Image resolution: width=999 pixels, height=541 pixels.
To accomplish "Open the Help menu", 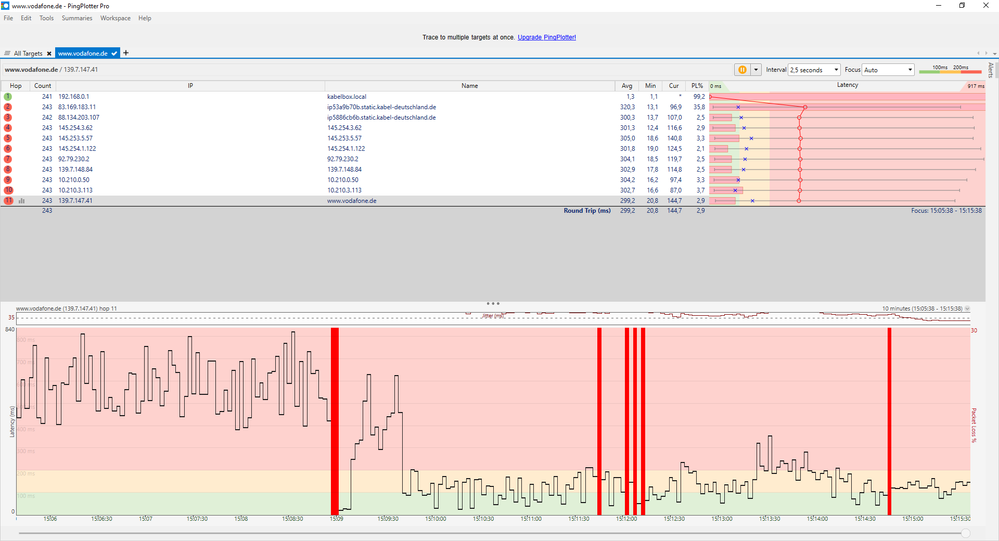I will [145, 18].
